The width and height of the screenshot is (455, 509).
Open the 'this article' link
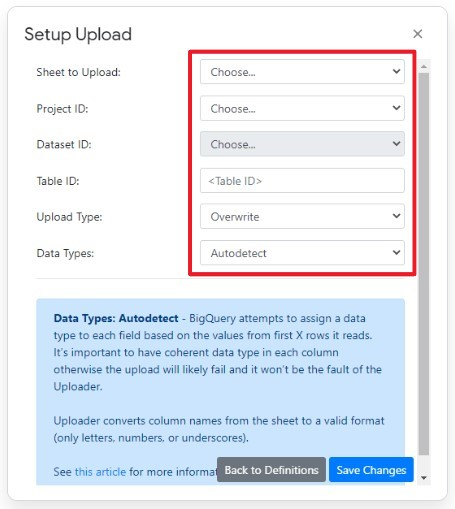tap(100, 472)
